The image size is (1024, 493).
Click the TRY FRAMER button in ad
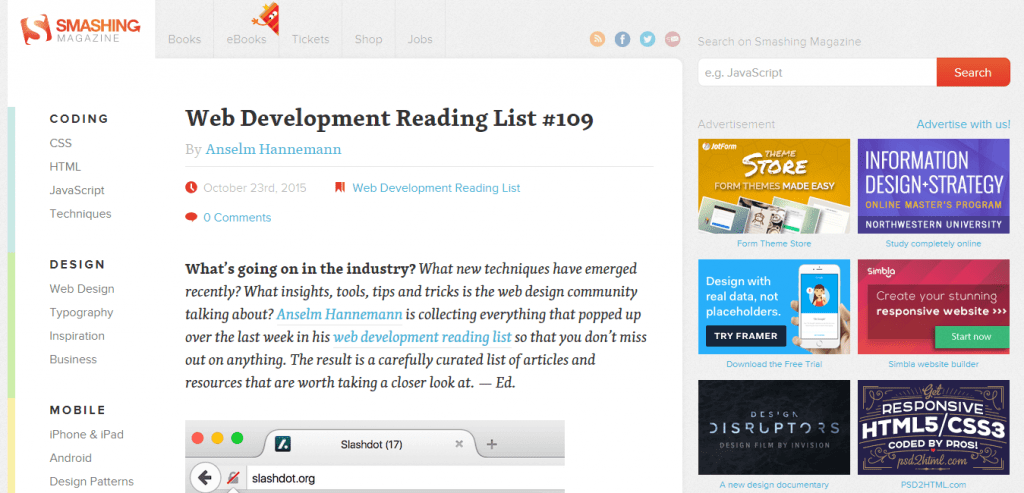tap(745, 336)
